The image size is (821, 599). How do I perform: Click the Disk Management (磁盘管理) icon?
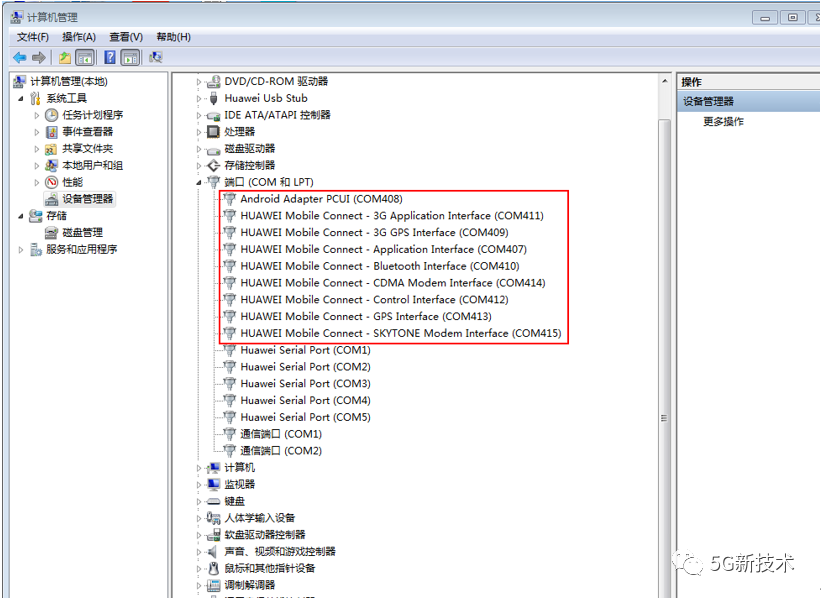click(51, 232)
